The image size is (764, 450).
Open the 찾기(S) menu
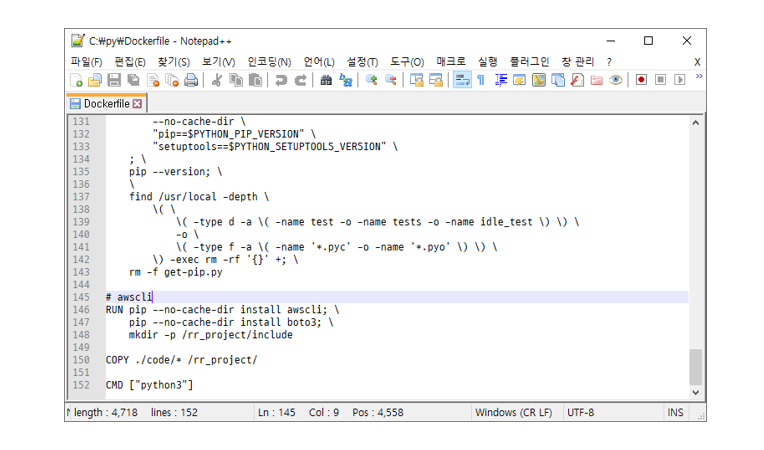pyautogui.click(x=173, y=62)
